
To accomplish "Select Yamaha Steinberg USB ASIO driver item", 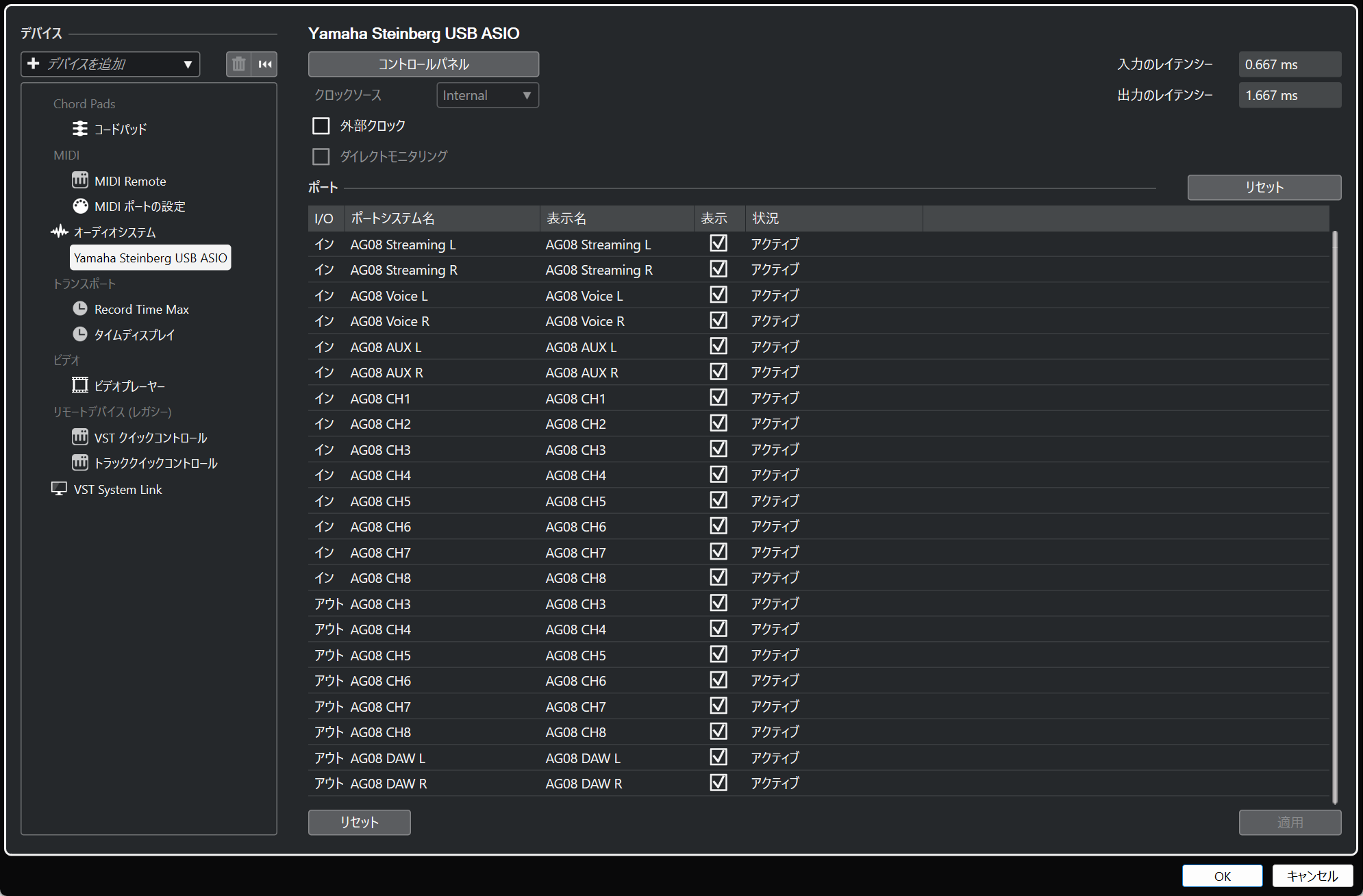I will [x=151, y=258].
